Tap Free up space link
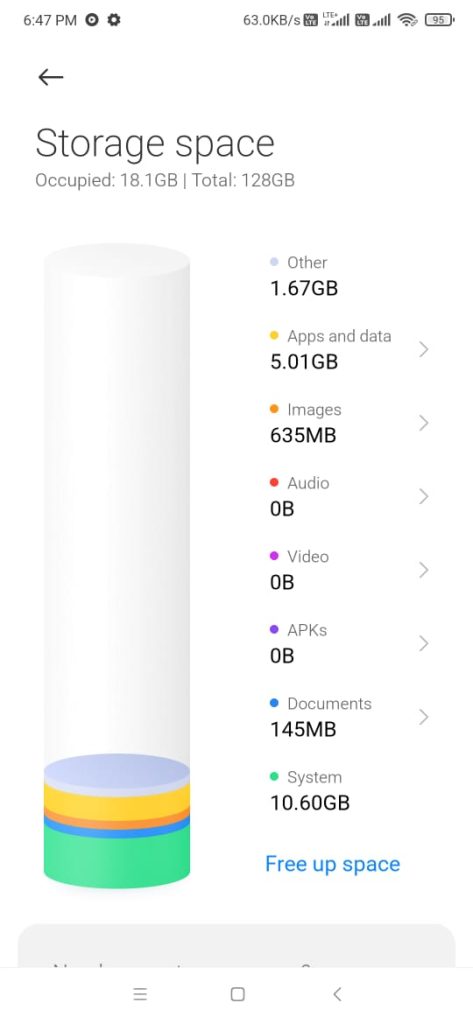The height and width of the screenshot is (1024, 473). pyautogui.click(x=333, y=864)
